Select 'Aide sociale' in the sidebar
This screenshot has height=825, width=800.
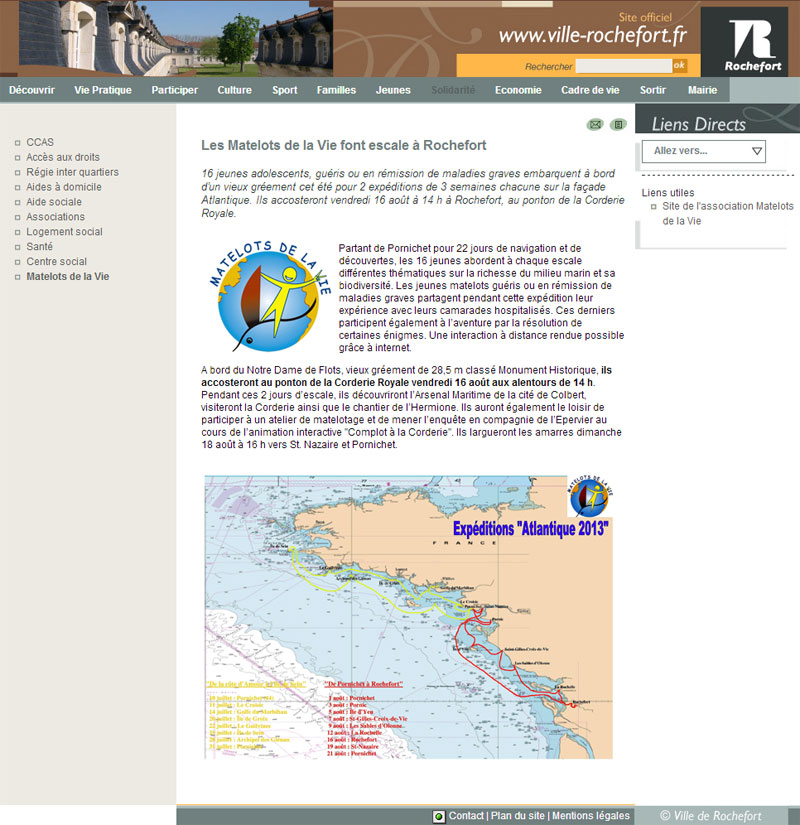tap(54, 202)
